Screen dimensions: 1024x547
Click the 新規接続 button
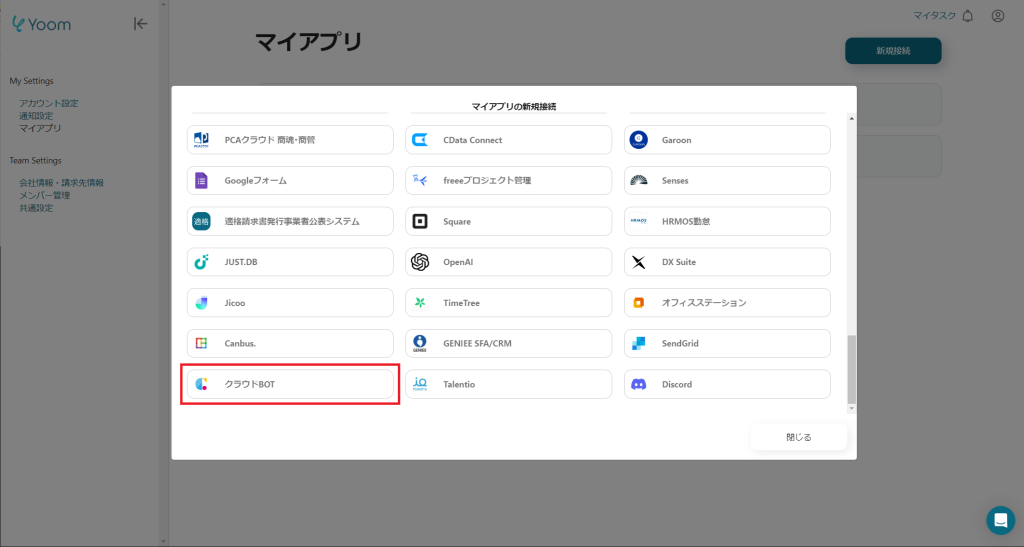point(893,51)
